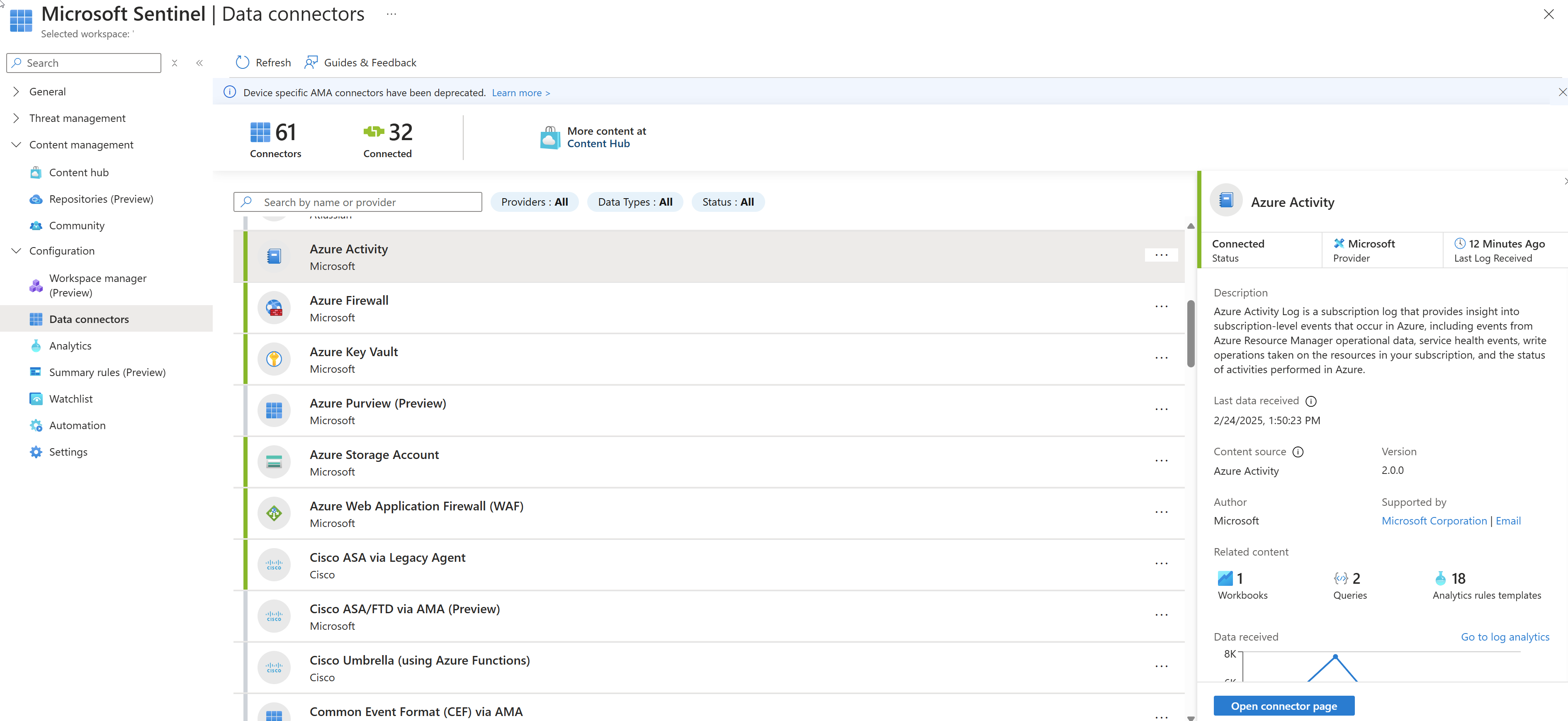Image resolution: width=1568 pixels, height=721 pixels.
Task: Open Settings in the sidebar
Action: pos(68,452)
